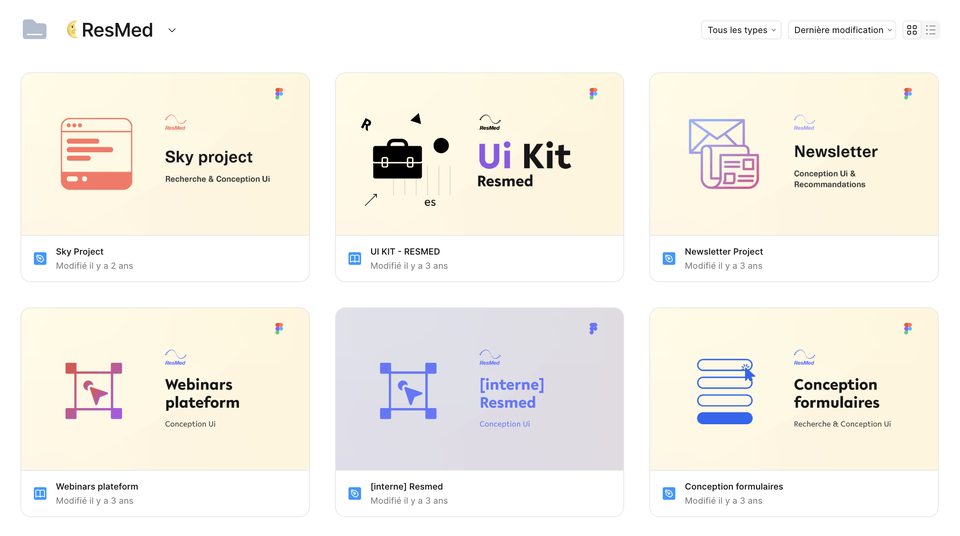Click the Figma logo on Webinars plateform card
This screenshot has height=536, width=960.
click(279, 328)
